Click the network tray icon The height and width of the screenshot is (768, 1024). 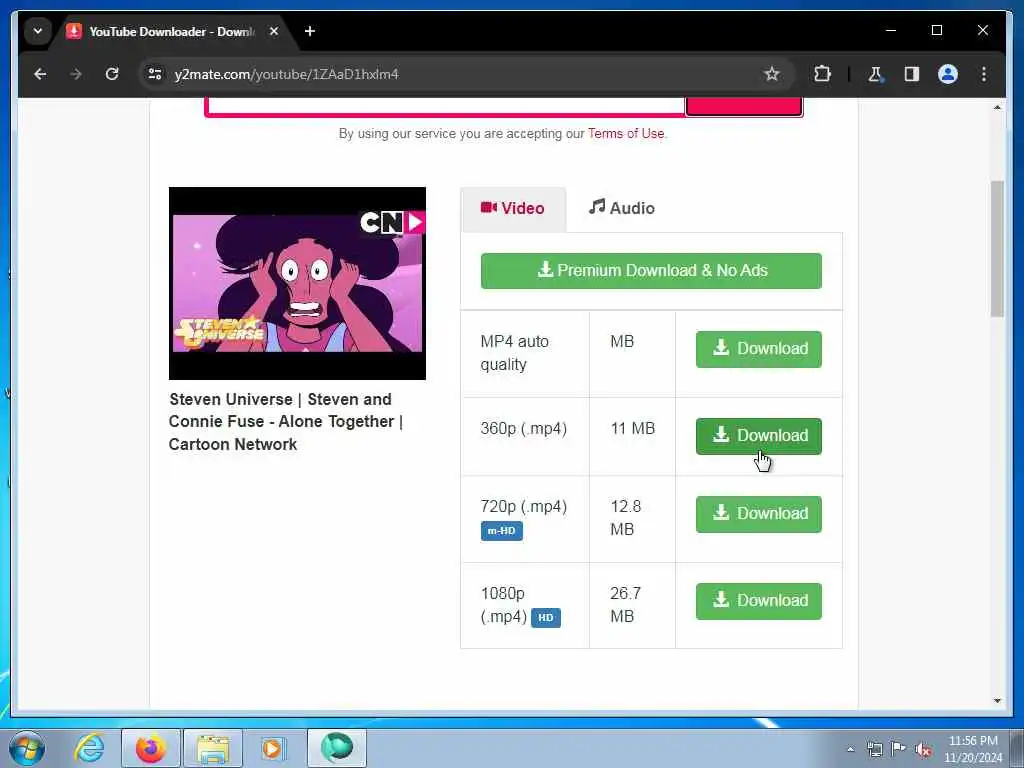pos(874,749)
